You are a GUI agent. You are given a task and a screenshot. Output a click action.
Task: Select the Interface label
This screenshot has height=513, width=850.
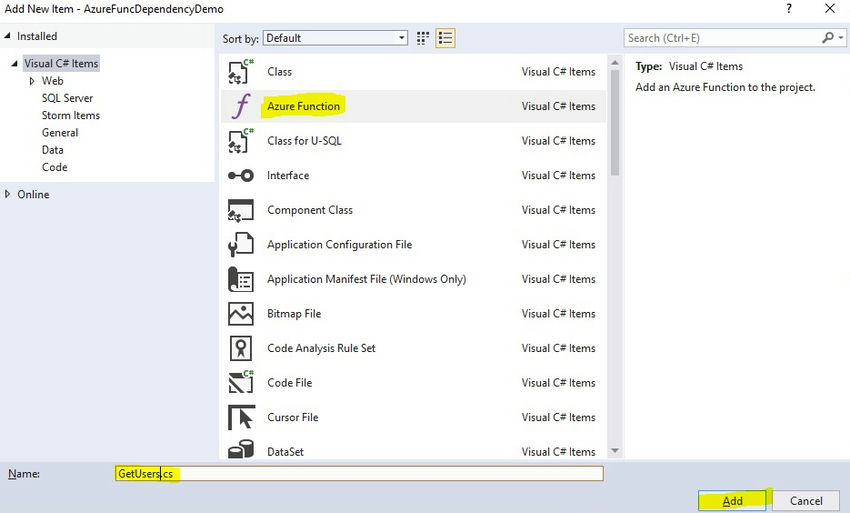(288, 176)
